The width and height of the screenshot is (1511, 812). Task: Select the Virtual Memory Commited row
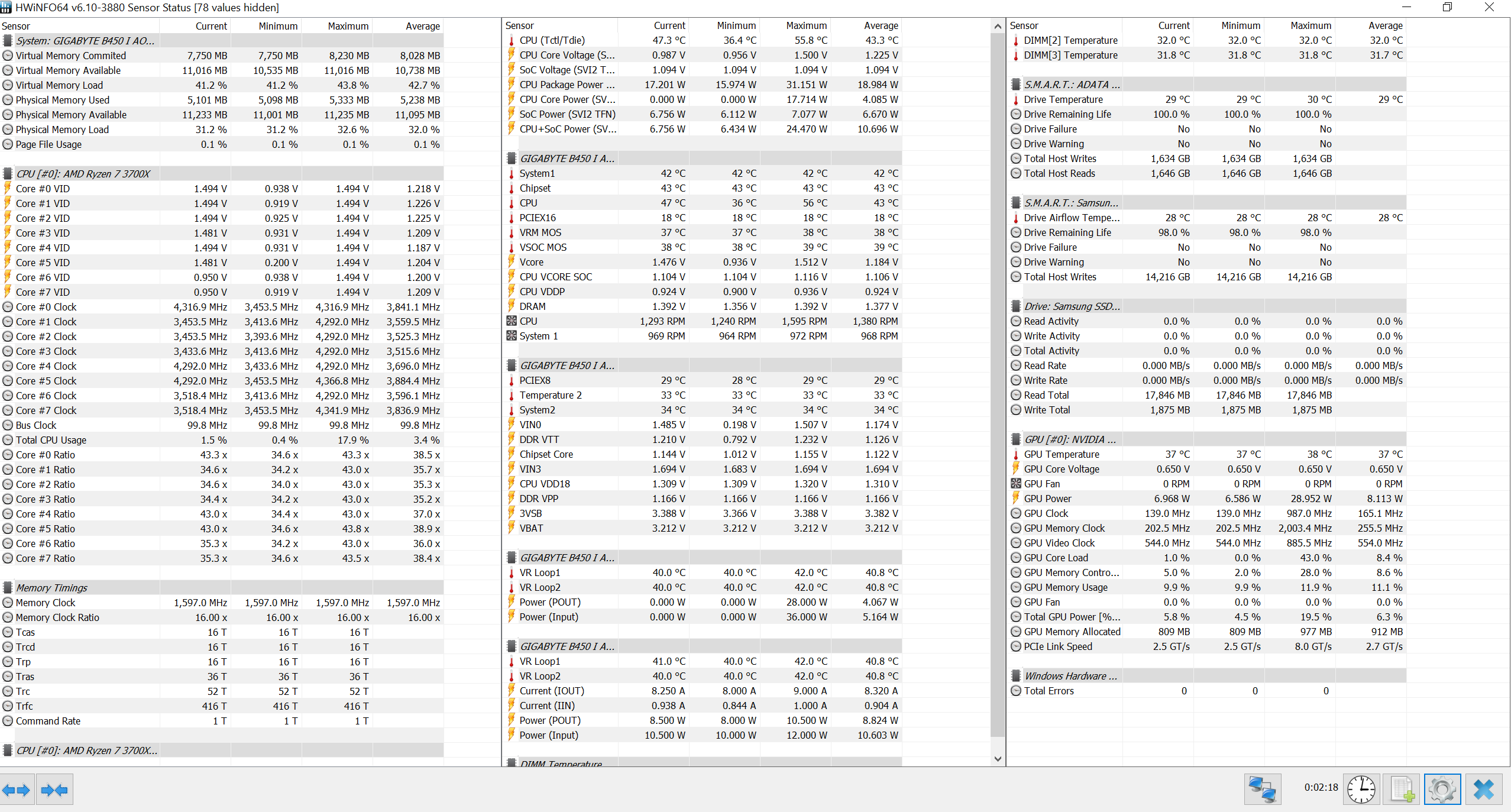(x=222, y=56)
